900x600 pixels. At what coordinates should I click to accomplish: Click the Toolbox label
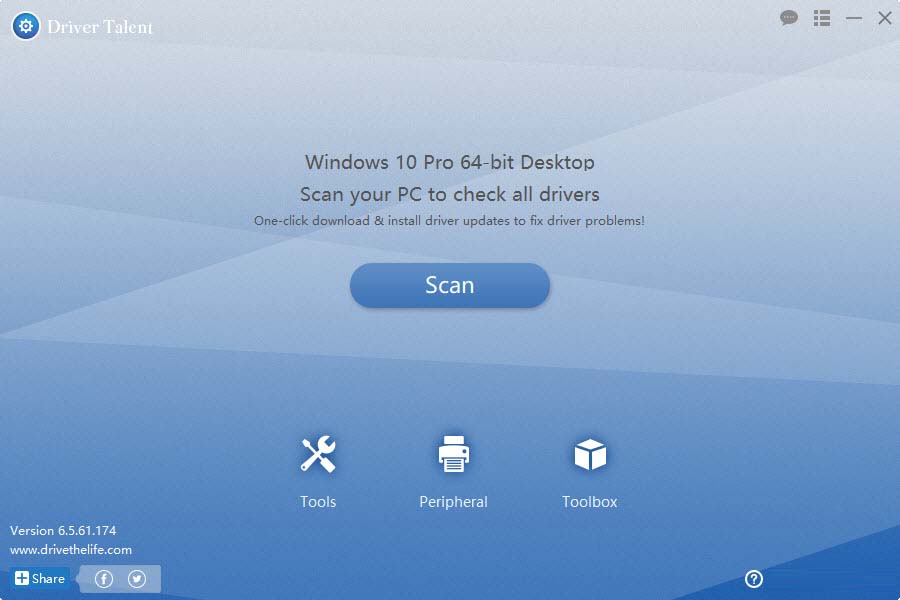(589, 502)
